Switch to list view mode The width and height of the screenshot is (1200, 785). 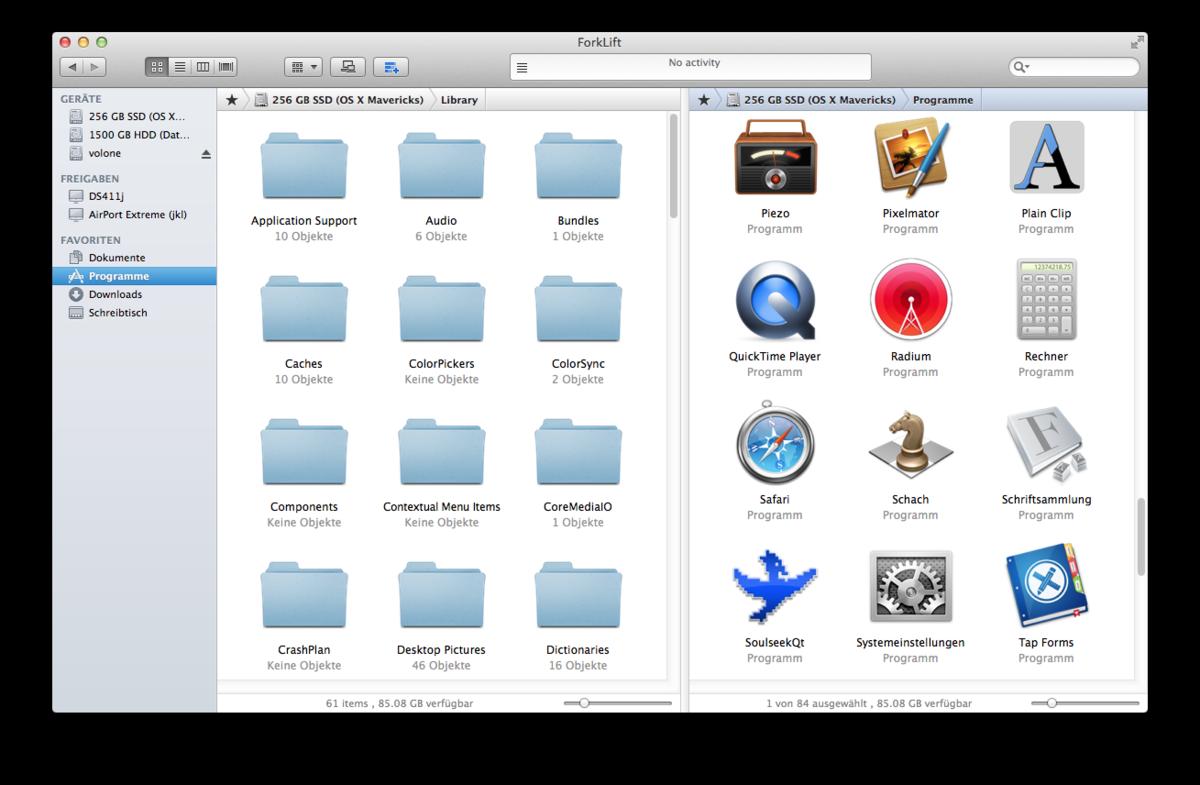pos(180,67)
